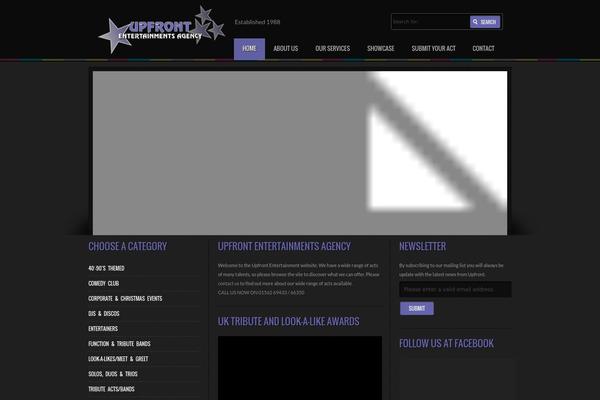Select the 40-90's Themed category
This screenshot has width=600, height=400.
pyautogui.click(x=106, y=268)
